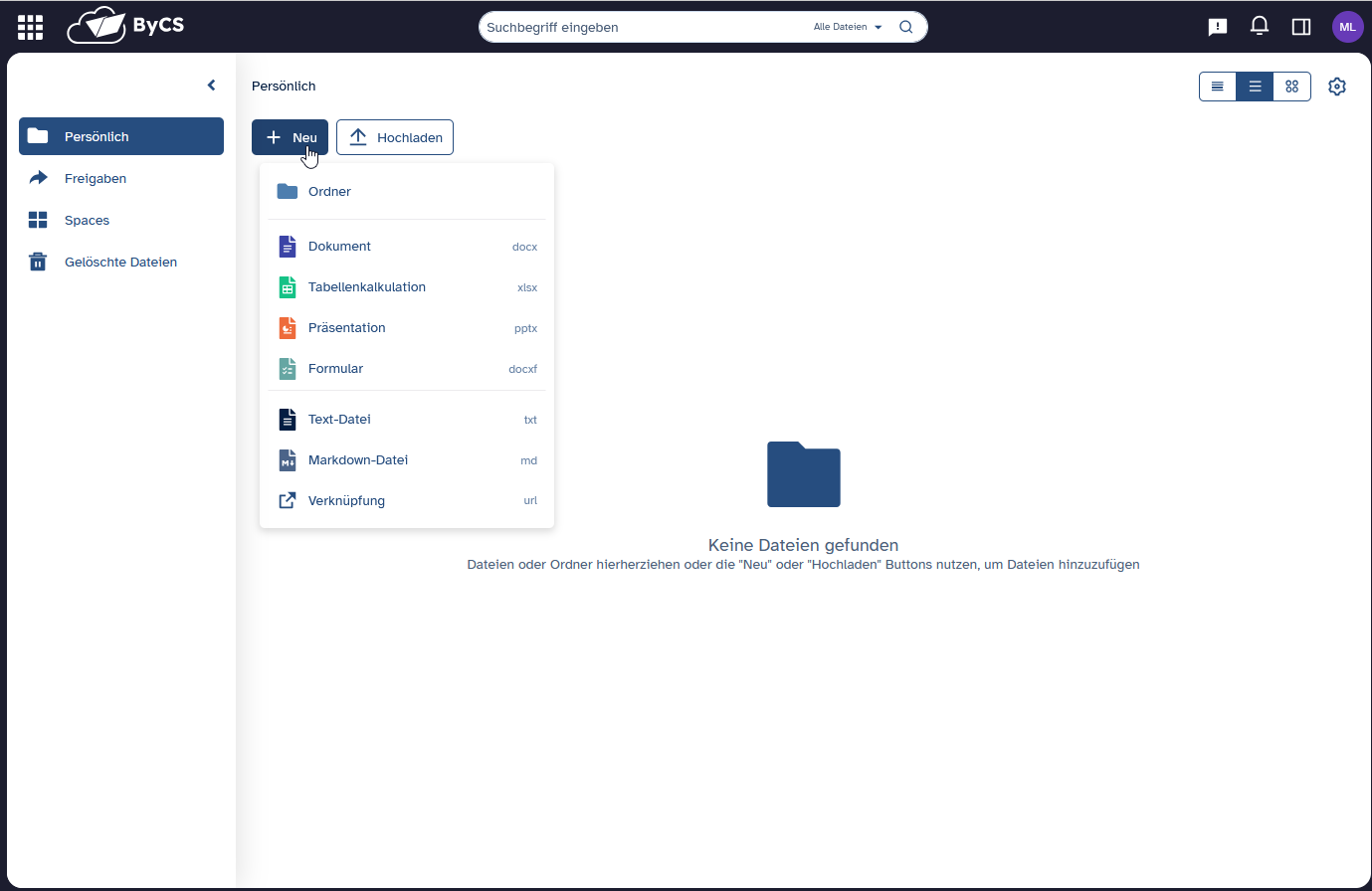
Task: Collapse the left navigation sidebar
Action: (211, 86)
